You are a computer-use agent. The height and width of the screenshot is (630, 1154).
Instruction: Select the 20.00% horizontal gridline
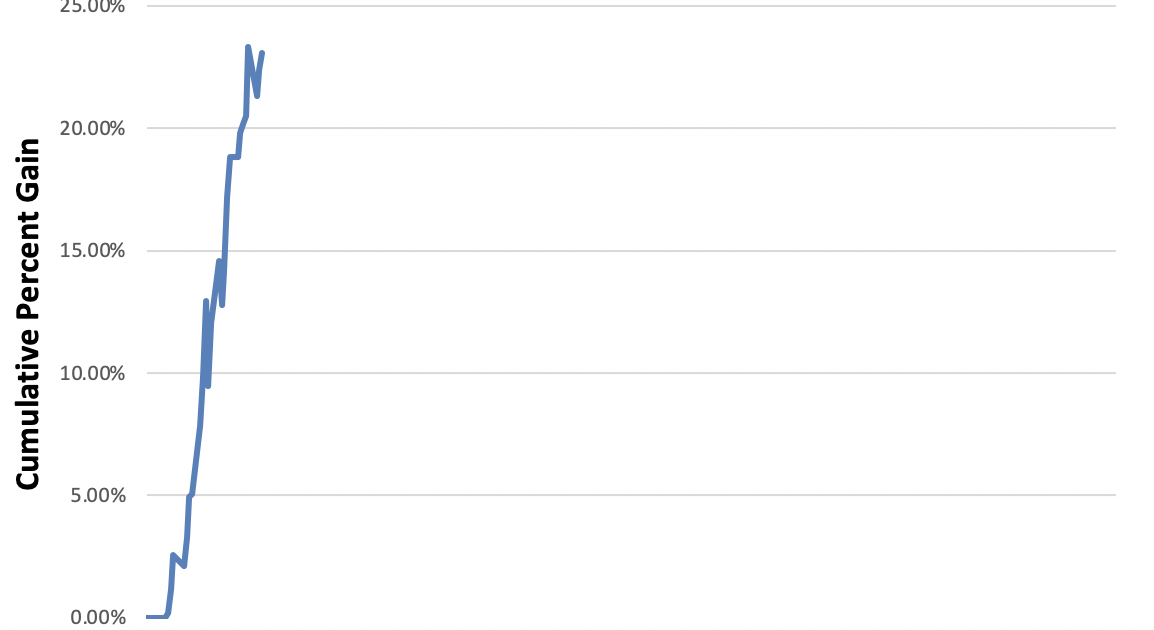pos(680,128)
